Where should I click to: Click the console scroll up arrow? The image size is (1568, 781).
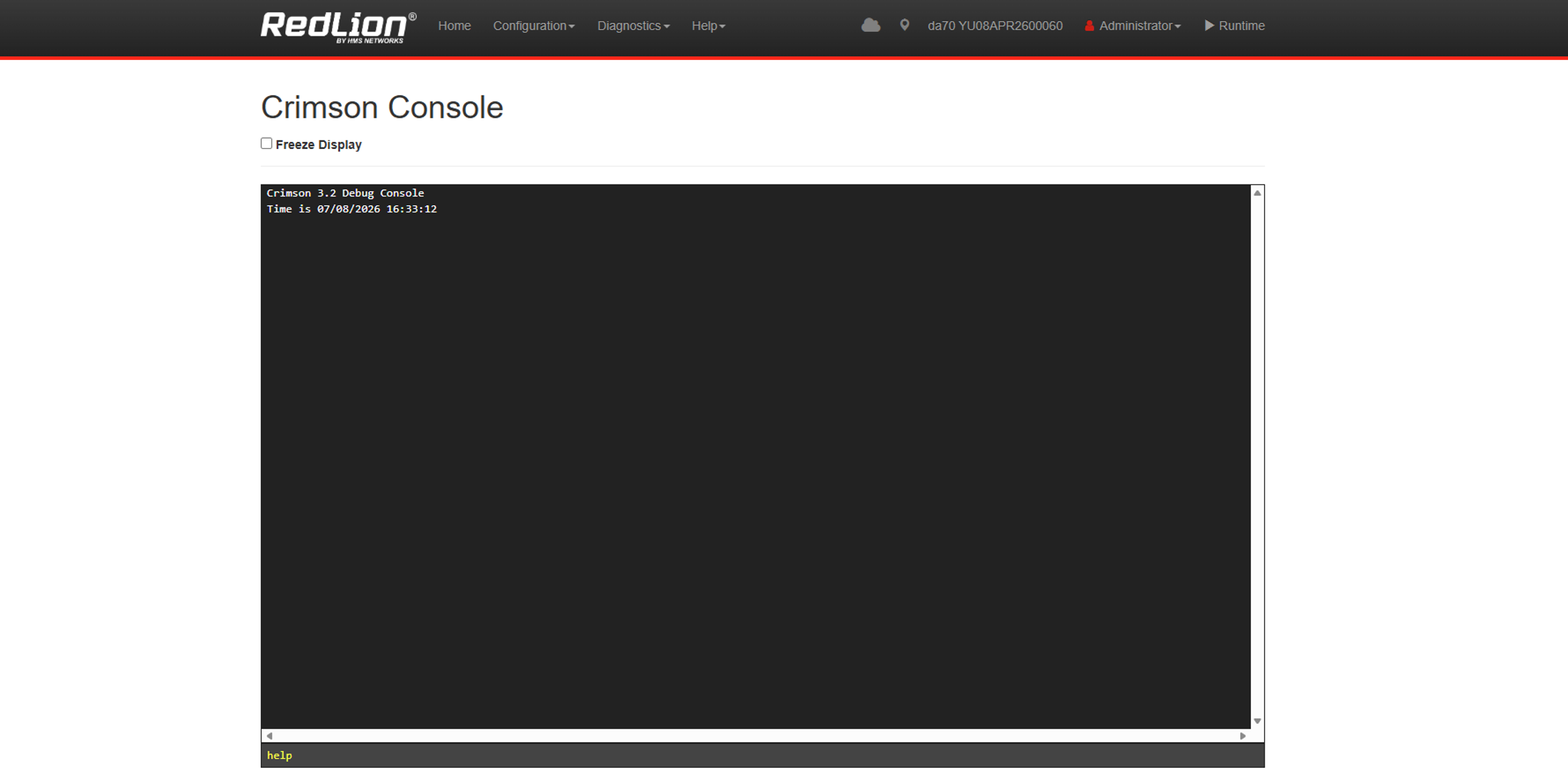pos(1257,193)
